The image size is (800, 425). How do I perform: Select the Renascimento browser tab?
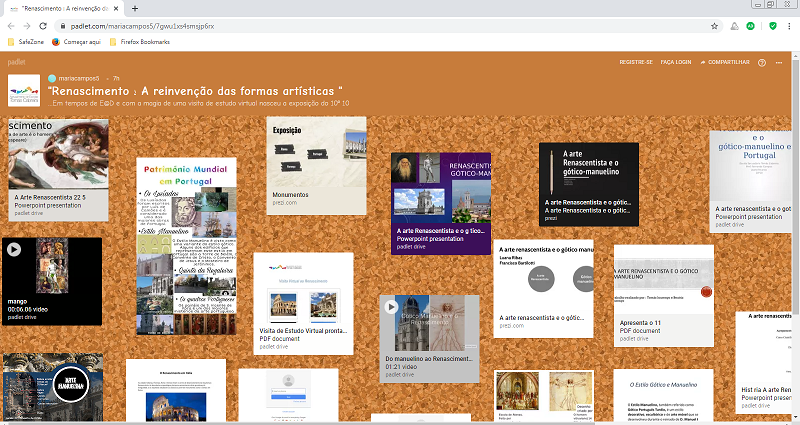pyautogui.click(x=64, y=9)
